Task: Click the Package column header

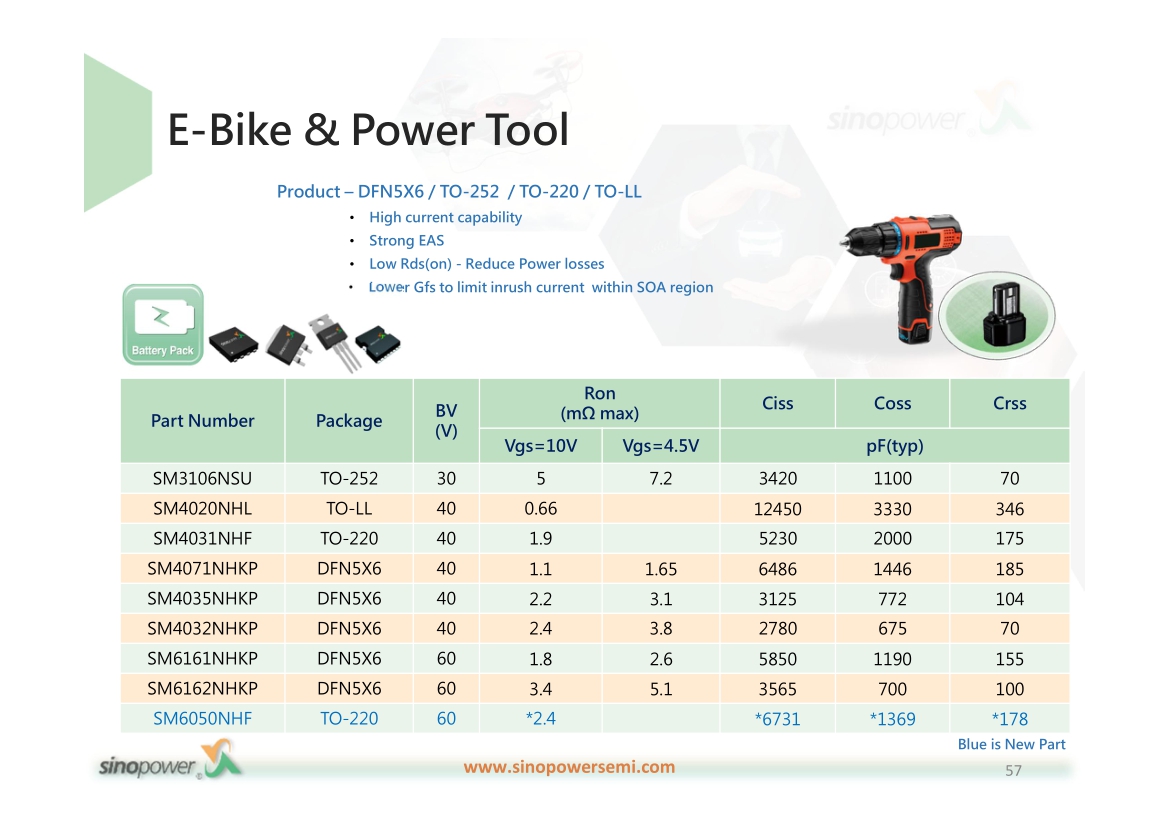Action: pyautogui.click(x=348, y=421)
